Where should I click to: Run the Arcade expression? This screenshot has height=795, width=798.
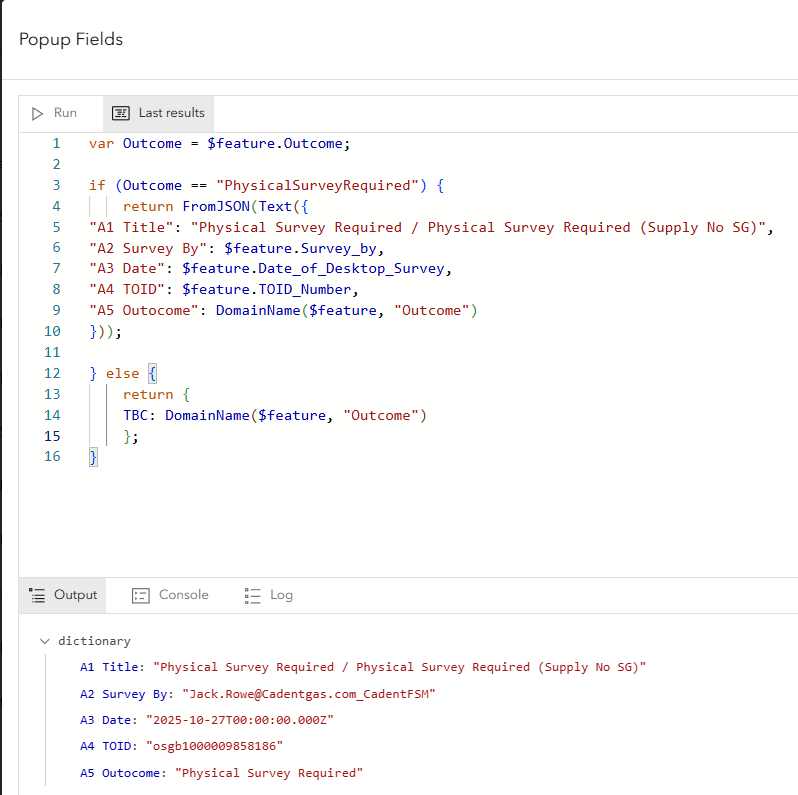point(54,113)
